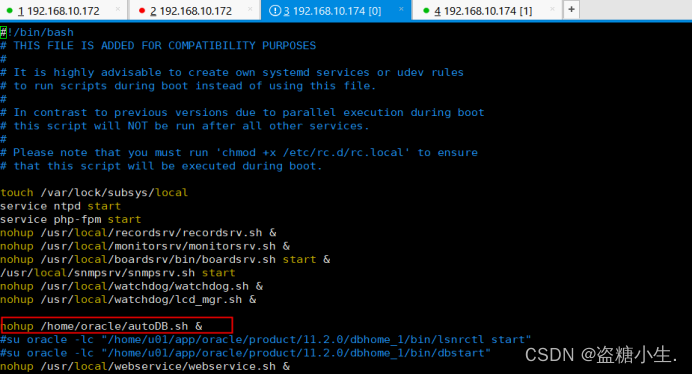Click the webservice.sh nohup line

pyautogui.click(x=145, y=366)
